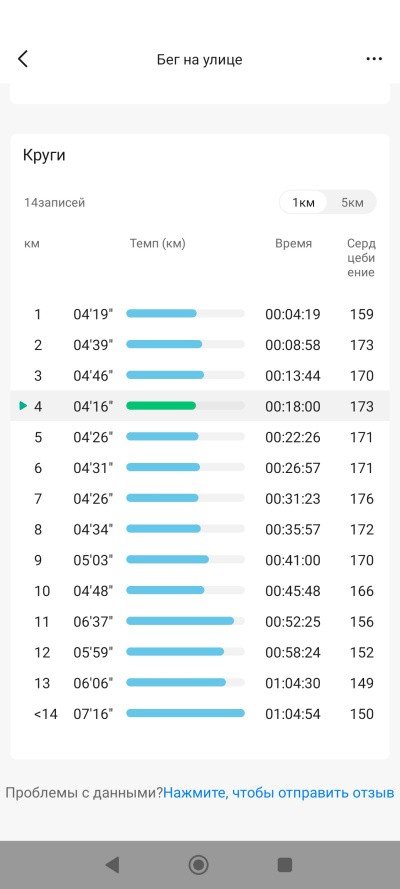400x889 pixels.
Task: Tap the Время column header
Action: 293,244
